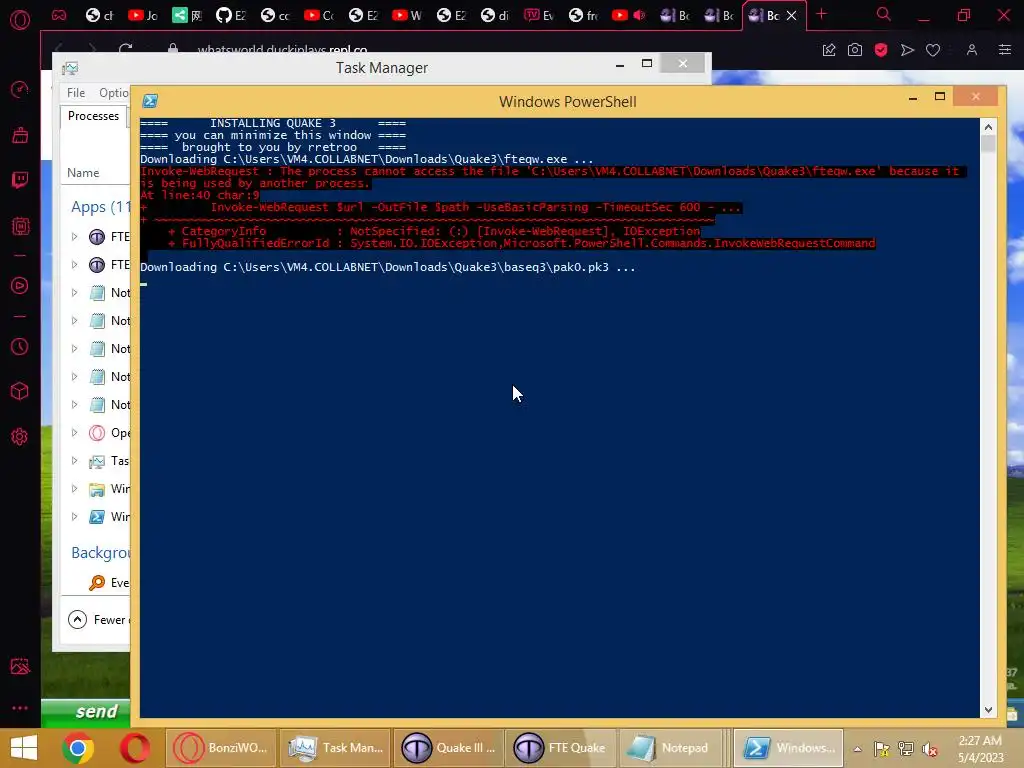
Task: Open the Player icon in Opera sidebar
Action: click(20, 285)
